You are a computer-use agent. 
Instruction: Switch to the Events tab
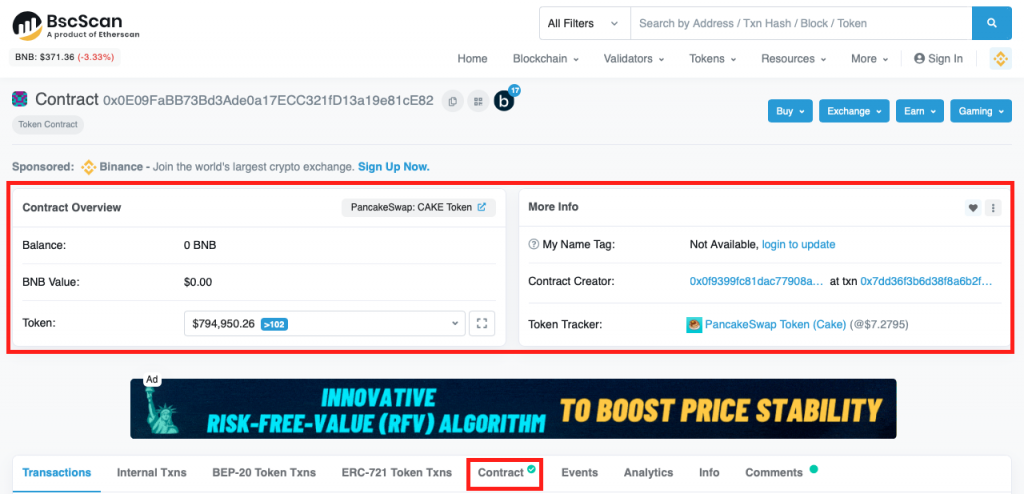tap(579, 472)
